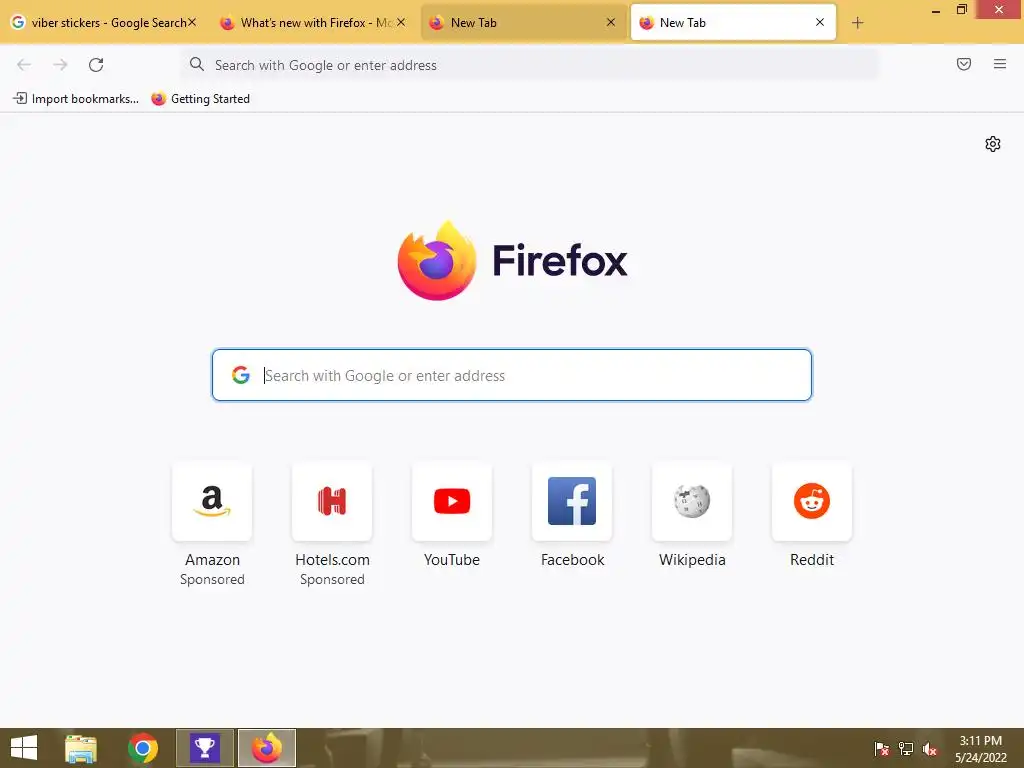Open a new tab with plus button
This screenshot has width=1024, height=768.
(857, 23)
